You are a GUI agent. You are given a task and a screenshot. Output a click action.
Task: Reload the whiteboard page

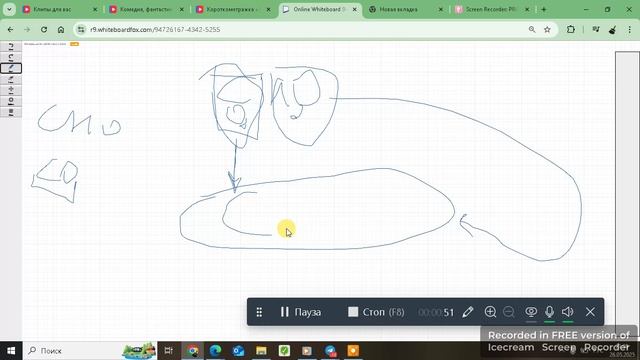[44, 29]
